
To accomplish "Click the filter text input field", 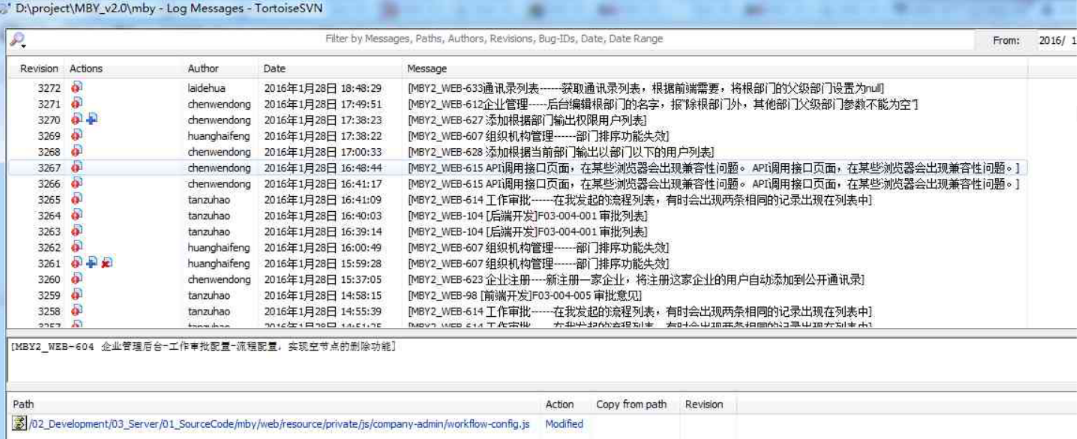I will [x=495, y=39].
